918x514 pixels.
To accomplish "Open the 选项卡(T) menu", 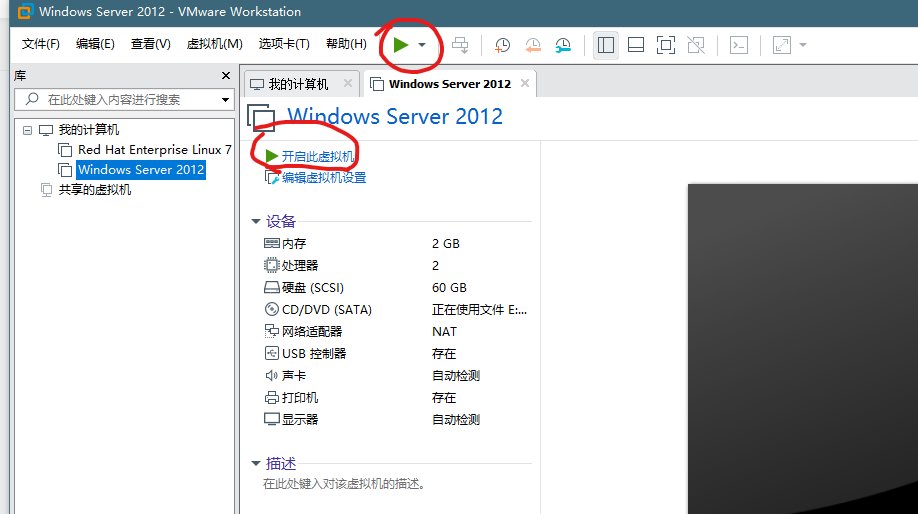I will pos(284,44).
